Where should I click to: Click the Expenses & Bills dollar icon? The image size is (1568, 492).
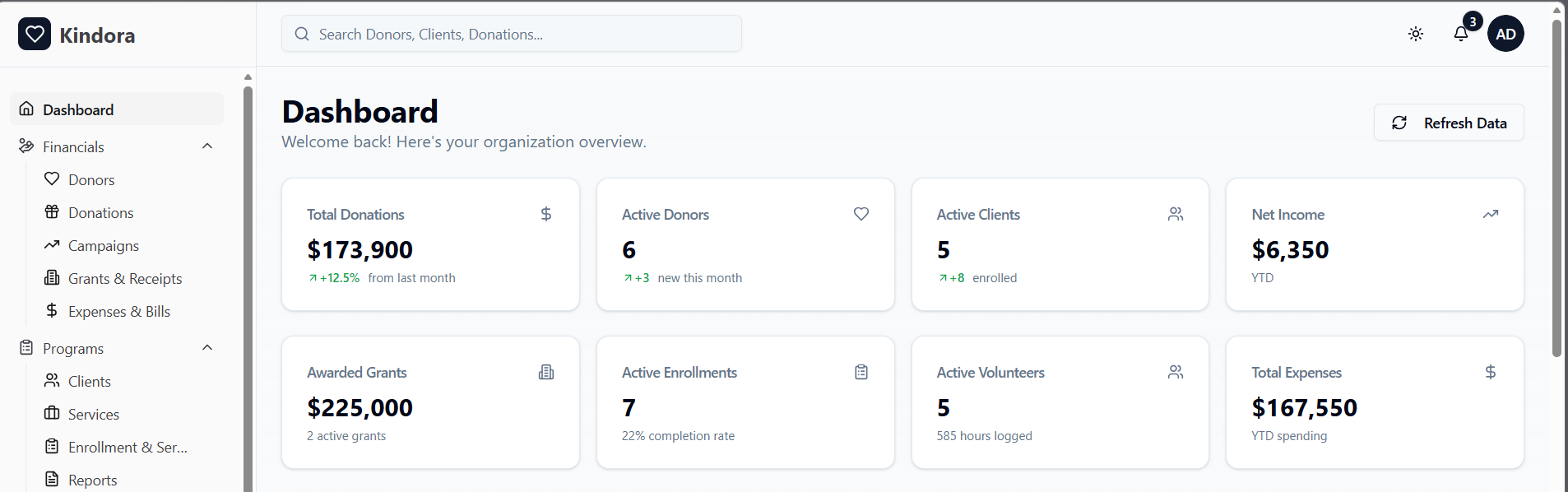pyautogui.click(x=52, y=310)
